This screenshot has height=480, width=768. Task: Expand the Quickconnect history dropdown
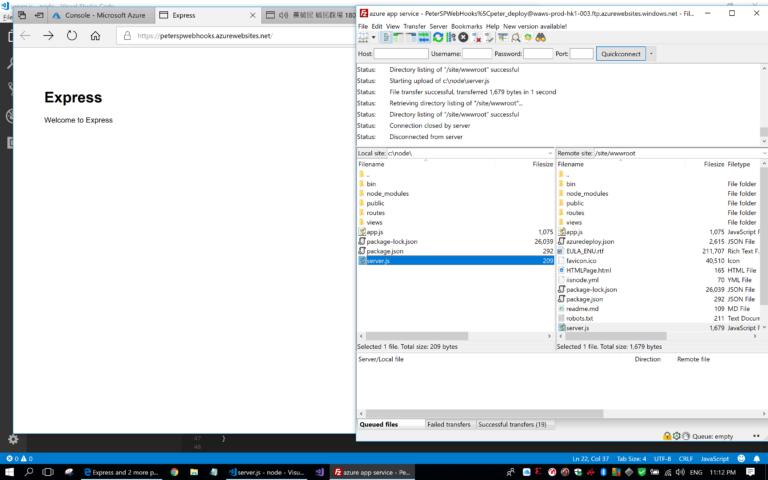point(651,54)
